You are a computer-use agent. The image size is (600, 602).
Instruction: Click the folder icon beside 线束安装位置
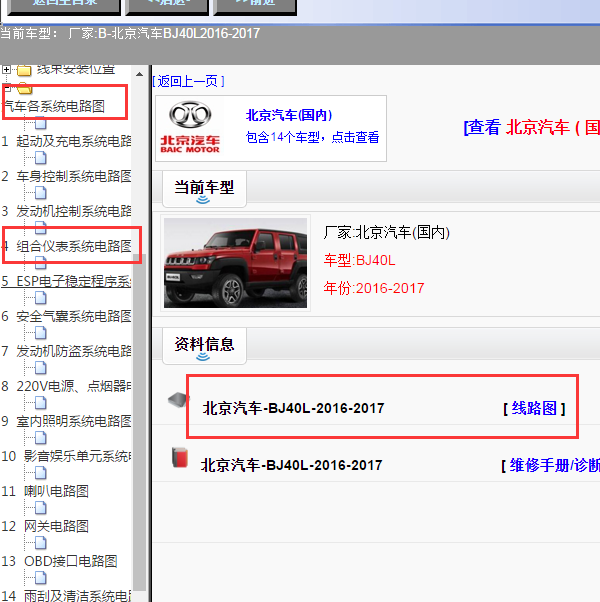pos(24,70)
